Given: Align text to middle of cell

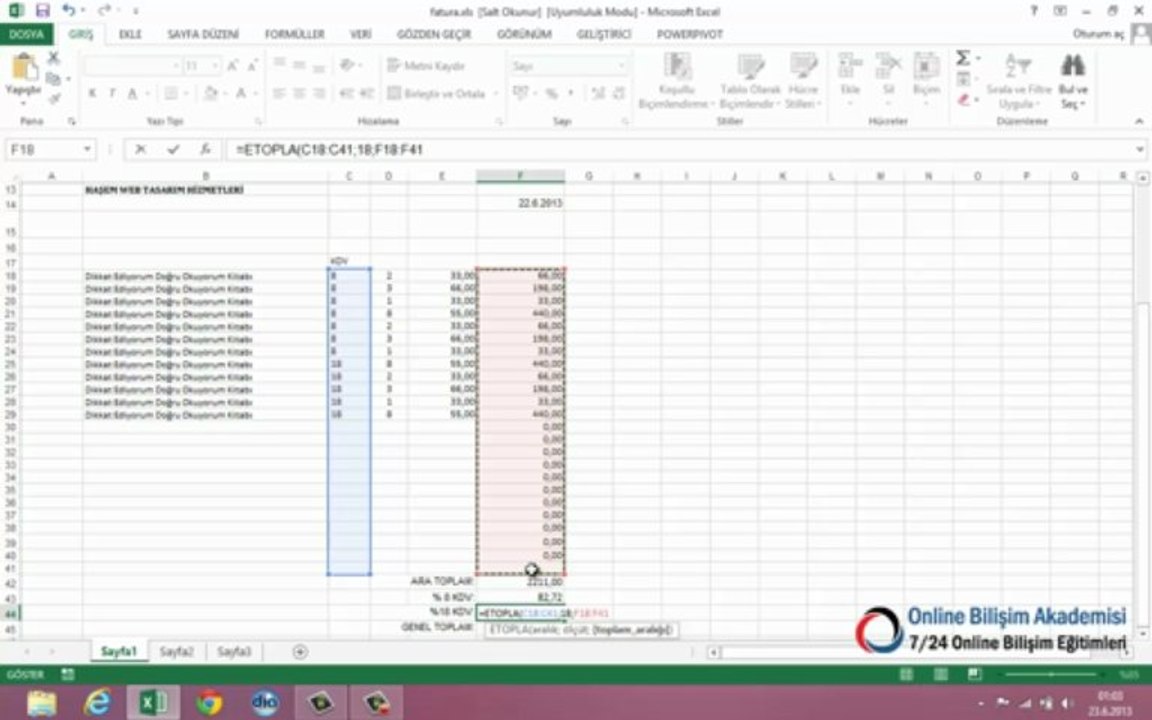Looking at the screenshot, I should (x=299, y=65).
